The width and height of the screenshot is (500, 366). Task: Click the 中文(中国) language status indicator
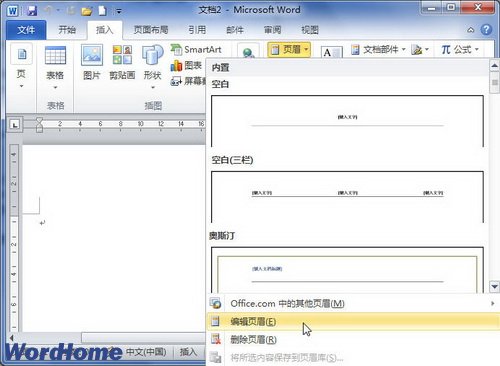(x=146, y=352)
